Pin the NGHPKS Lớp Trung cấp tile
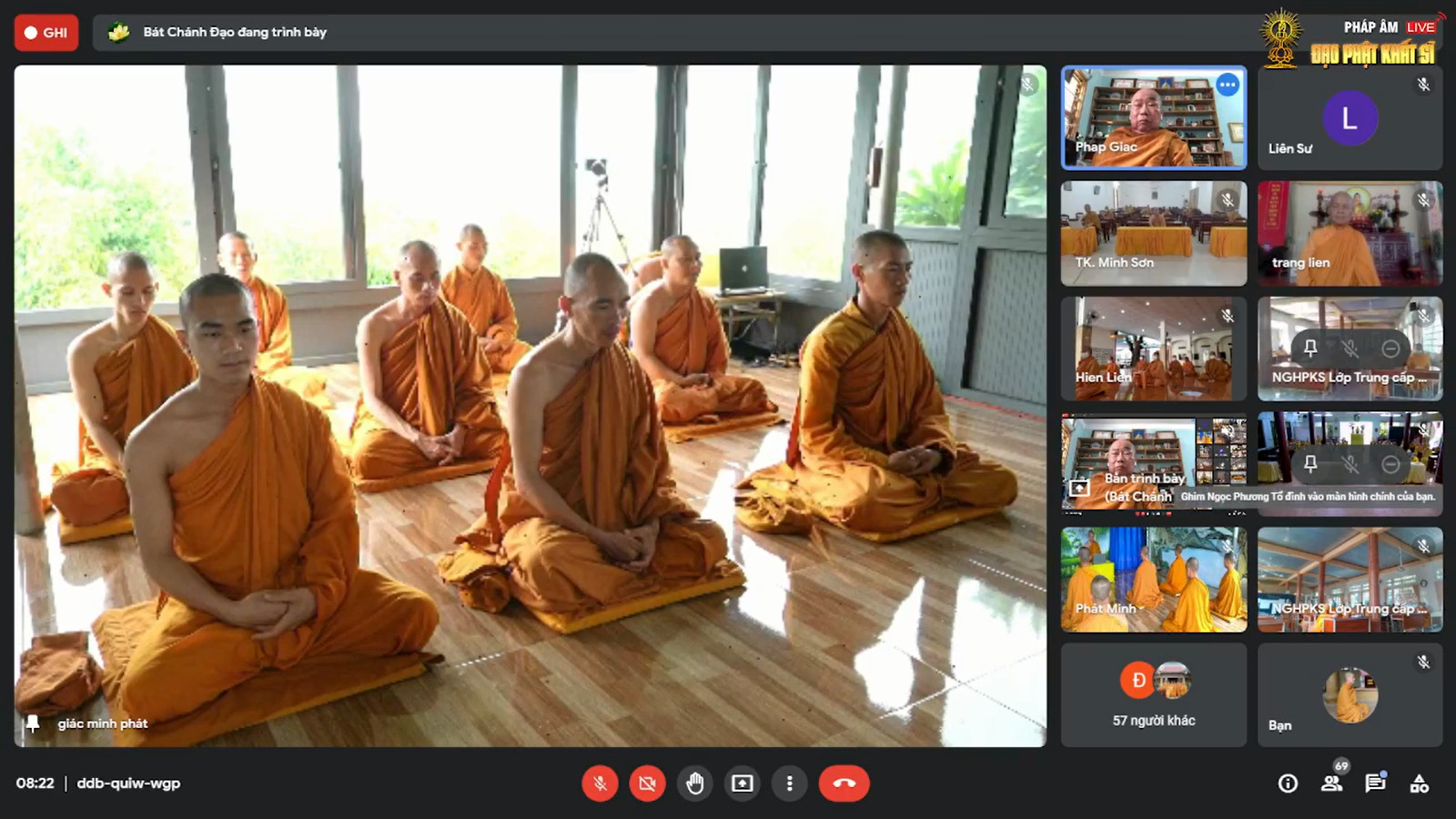This screenshot has height=819, width=1456. [x=1310, y=349]
